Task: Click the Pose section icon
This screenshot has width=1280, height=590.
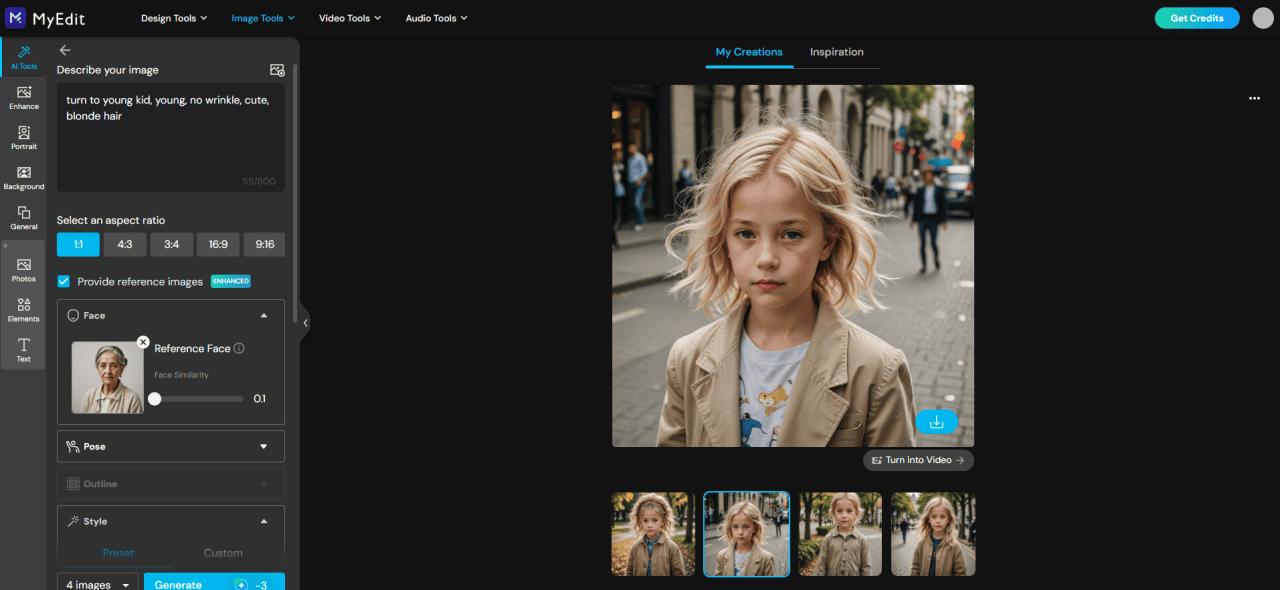Action: (x=73, y=446)
